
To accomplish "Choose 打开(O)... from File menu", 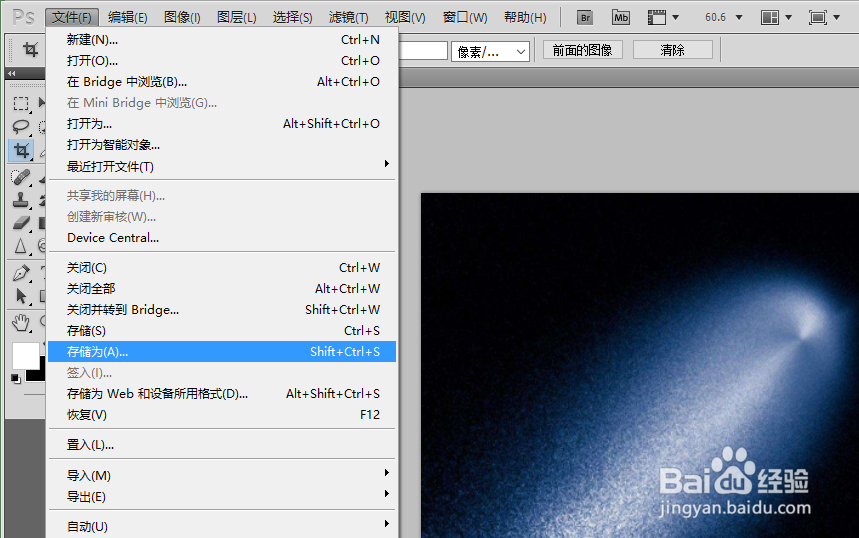I will tap(222, 60).
